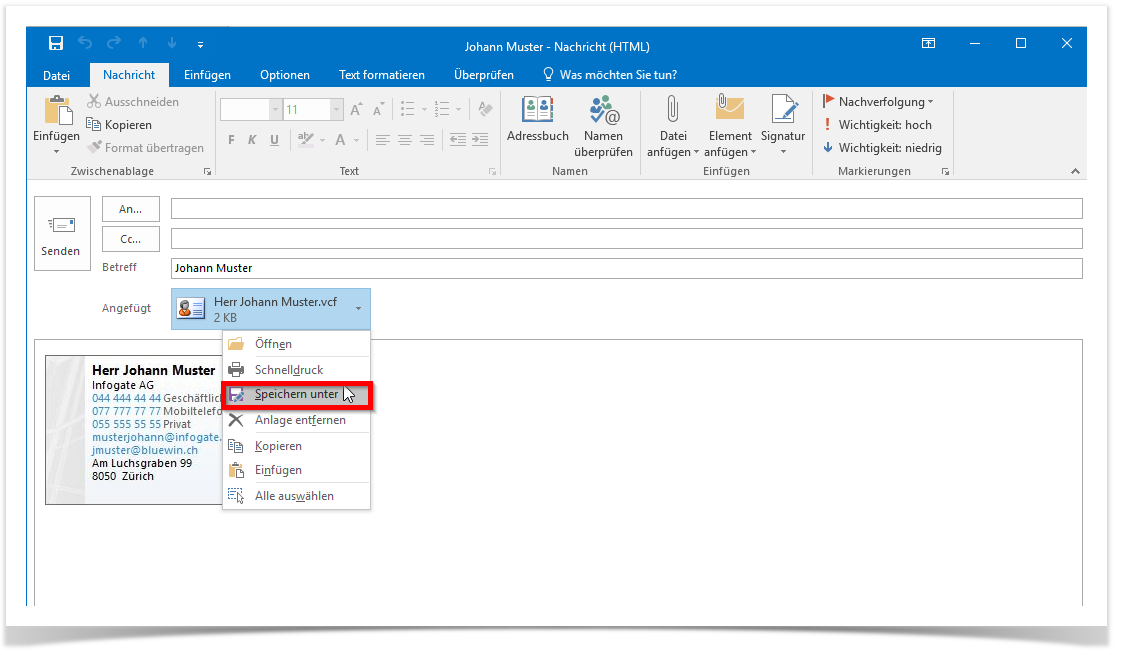The height and width of the screenshot is (655, 1121).
Task: Open the Überprüfen tab
Action: point(484,75)
